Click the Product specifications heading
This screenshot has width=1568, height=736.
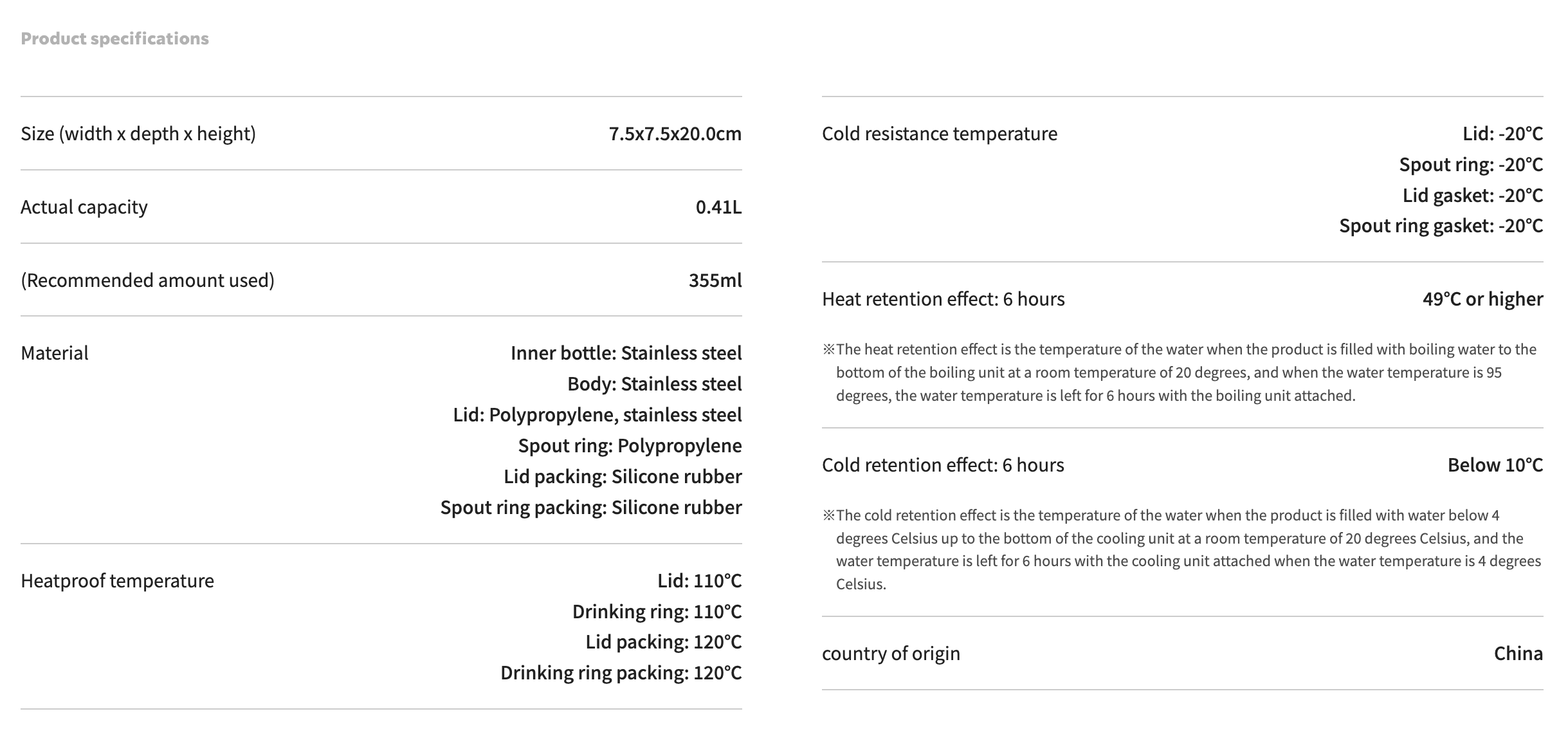pos(114,39)
